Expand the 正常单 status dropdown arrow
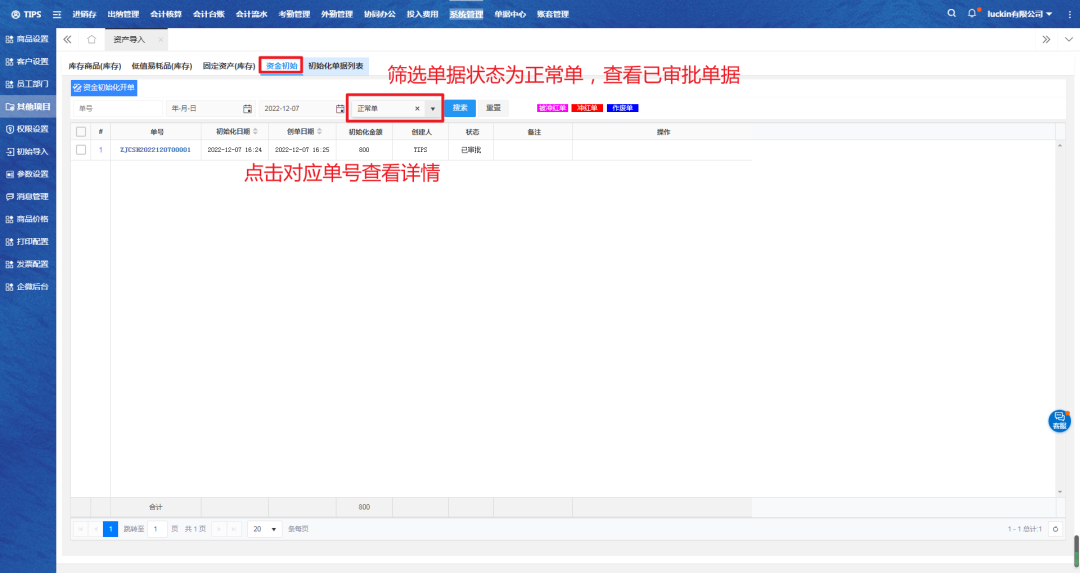Image resolution: width=1080 pixels, height=573 pixels. (x=432, y=108)
